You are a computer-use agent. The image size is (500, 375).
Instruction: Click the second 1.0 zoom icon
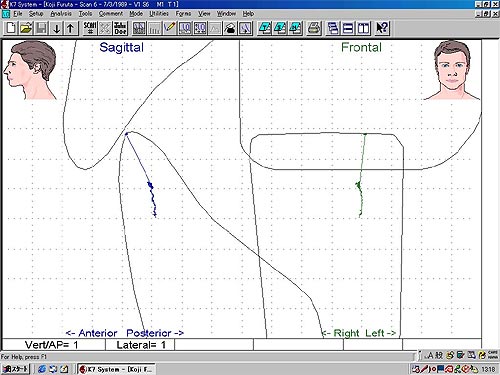tap(200, 28)
